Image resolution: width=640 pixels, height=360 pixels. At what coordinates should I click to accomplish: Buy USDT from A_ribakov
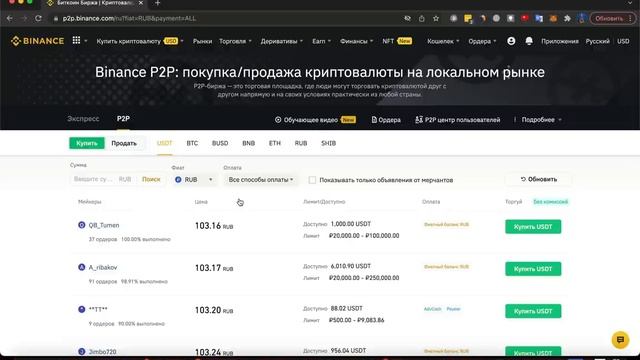click(x=533, y=269)
